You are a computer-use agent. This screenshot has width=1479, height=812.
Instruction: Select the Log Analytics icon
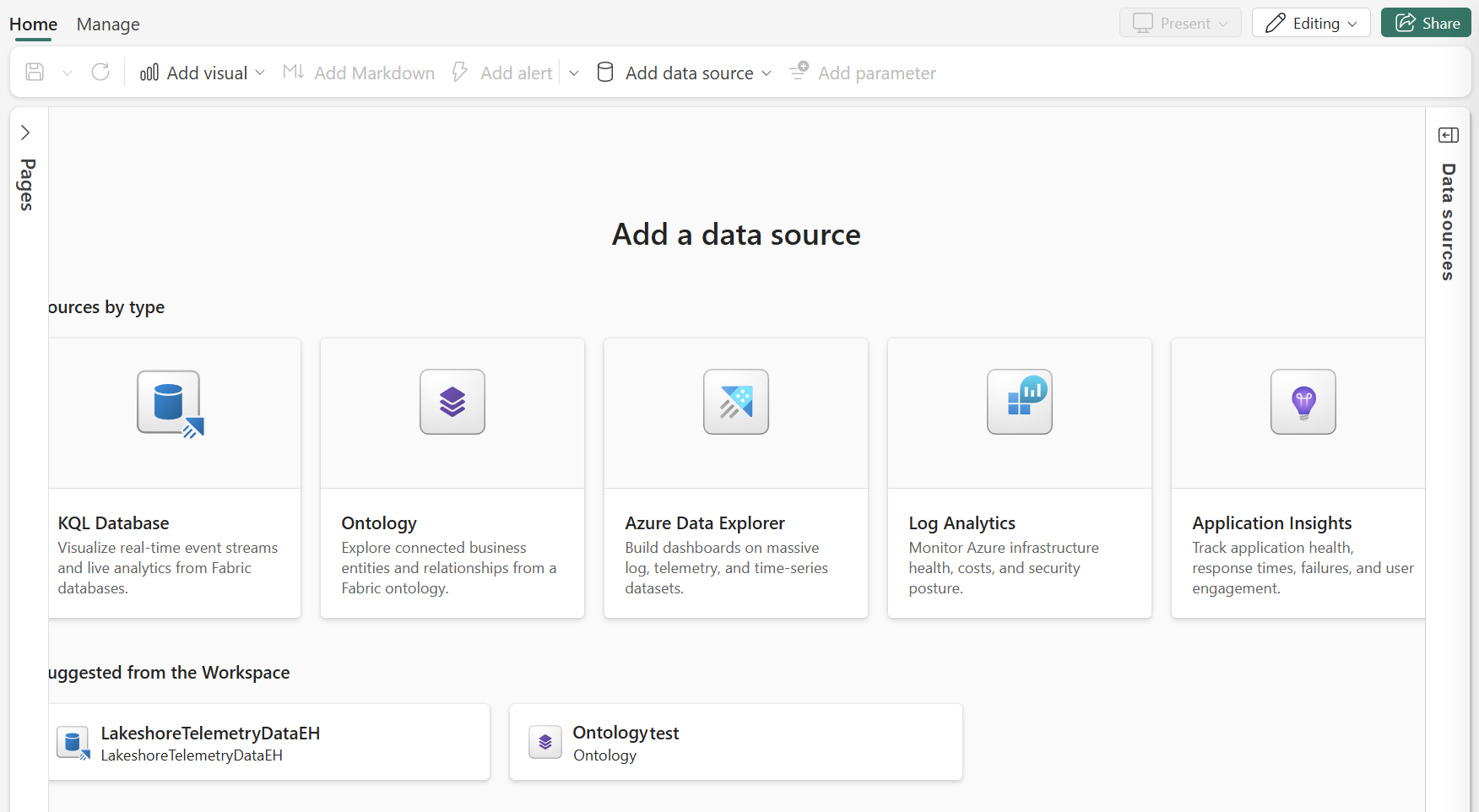tap(1020, 402)
